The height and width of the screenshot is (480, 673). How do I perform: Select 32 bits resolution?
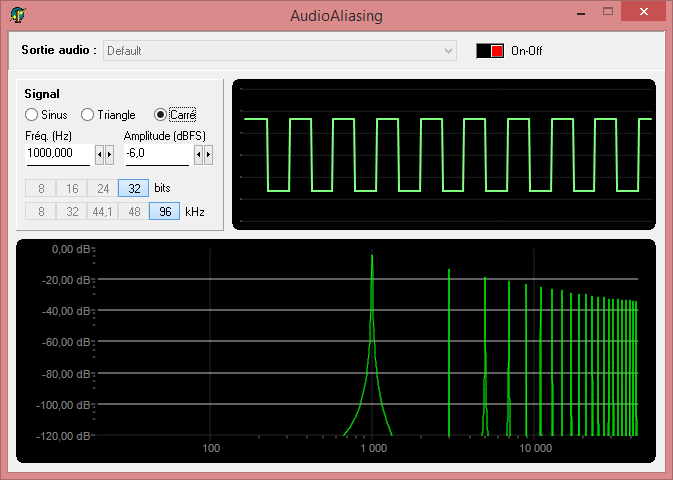tap(133, 188)
